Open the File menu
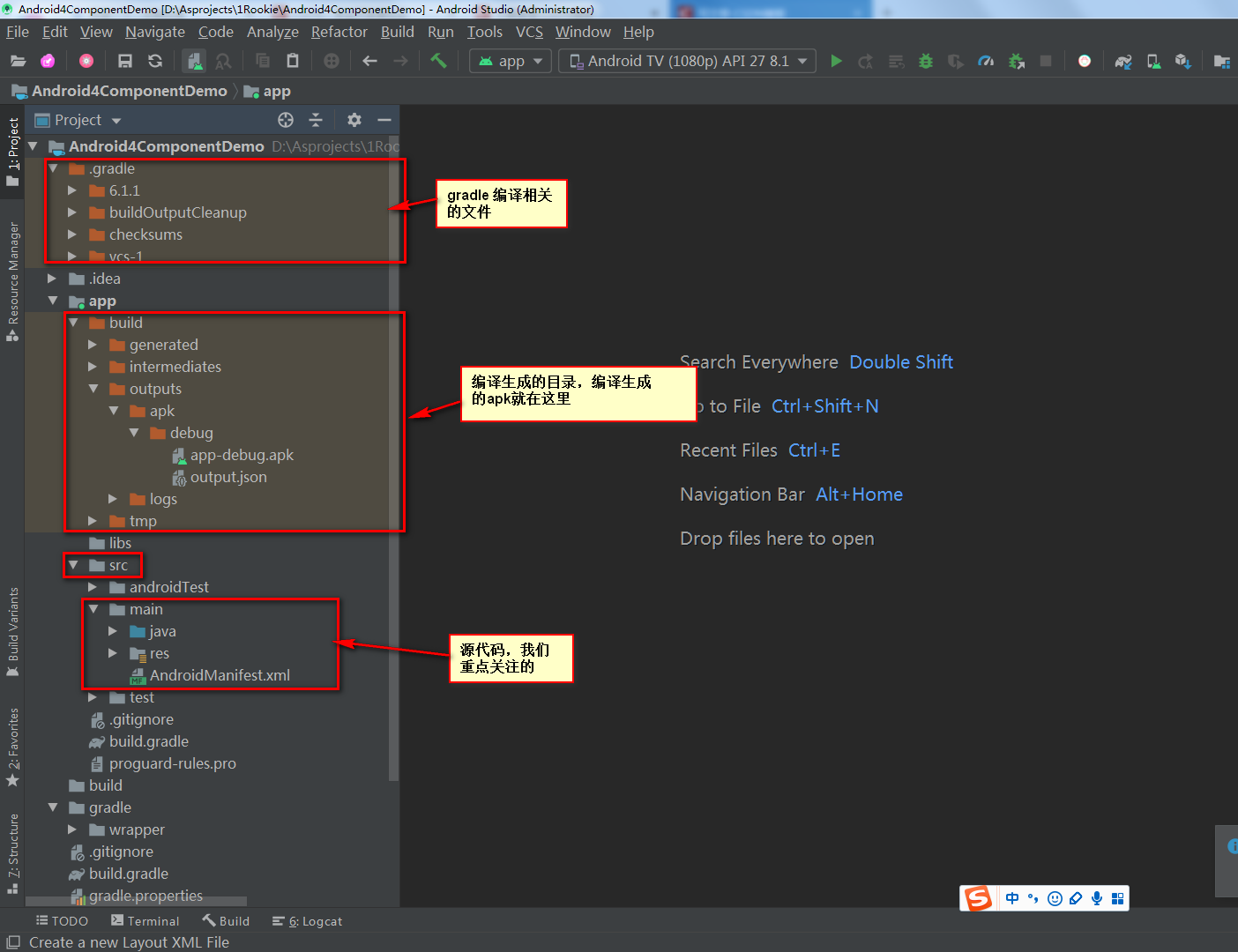 pos(18,32)
